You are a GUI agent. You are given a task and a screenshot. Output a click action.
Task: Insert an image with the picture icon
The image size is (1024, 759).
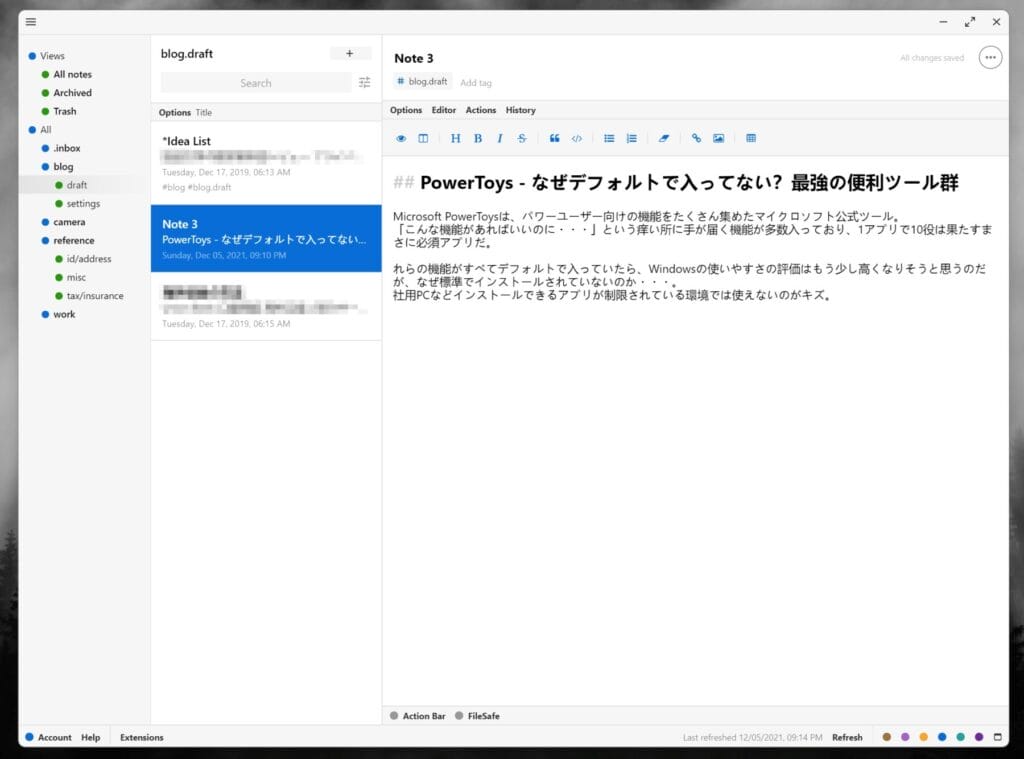coord(718,138)
